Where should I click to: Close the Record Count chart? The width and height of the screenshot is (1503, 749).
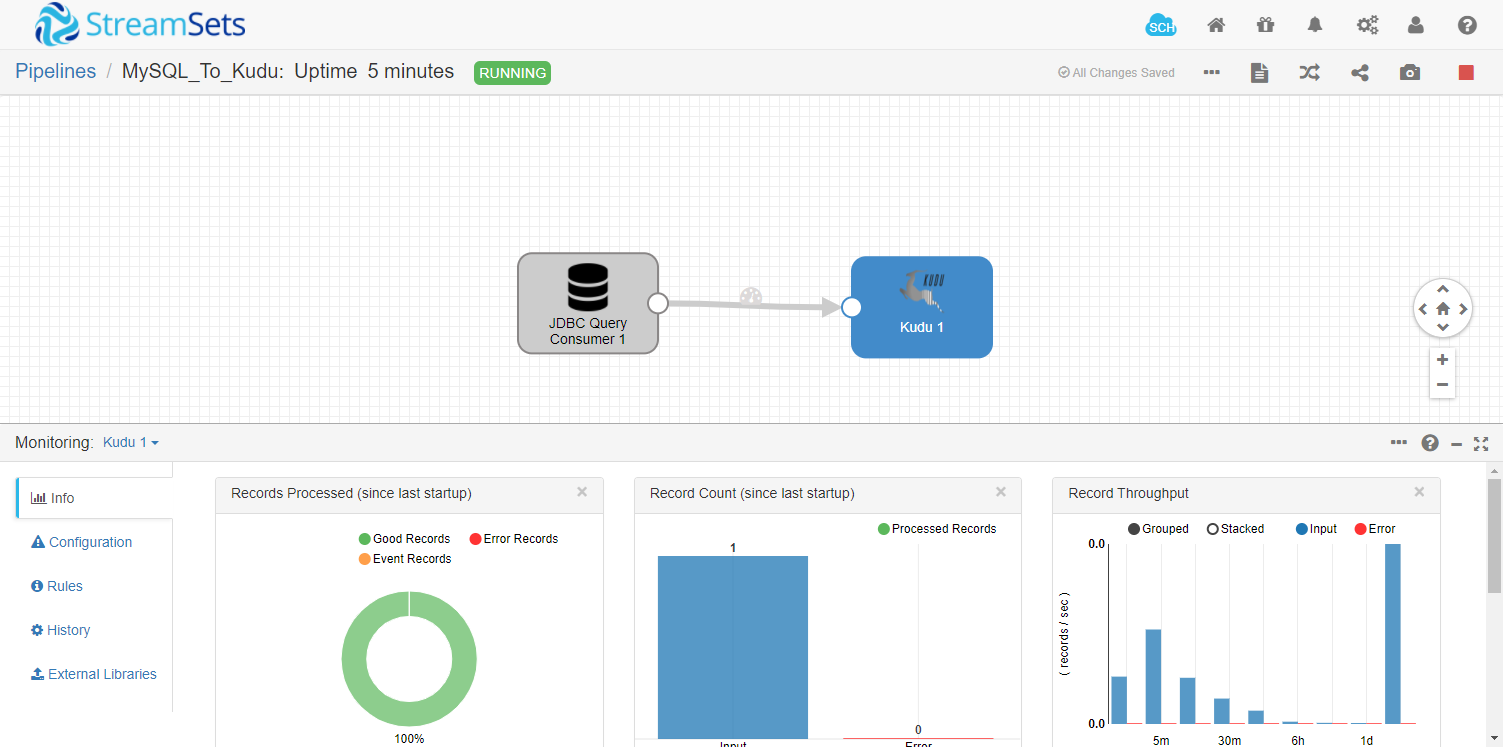(x=1000, y=492)
